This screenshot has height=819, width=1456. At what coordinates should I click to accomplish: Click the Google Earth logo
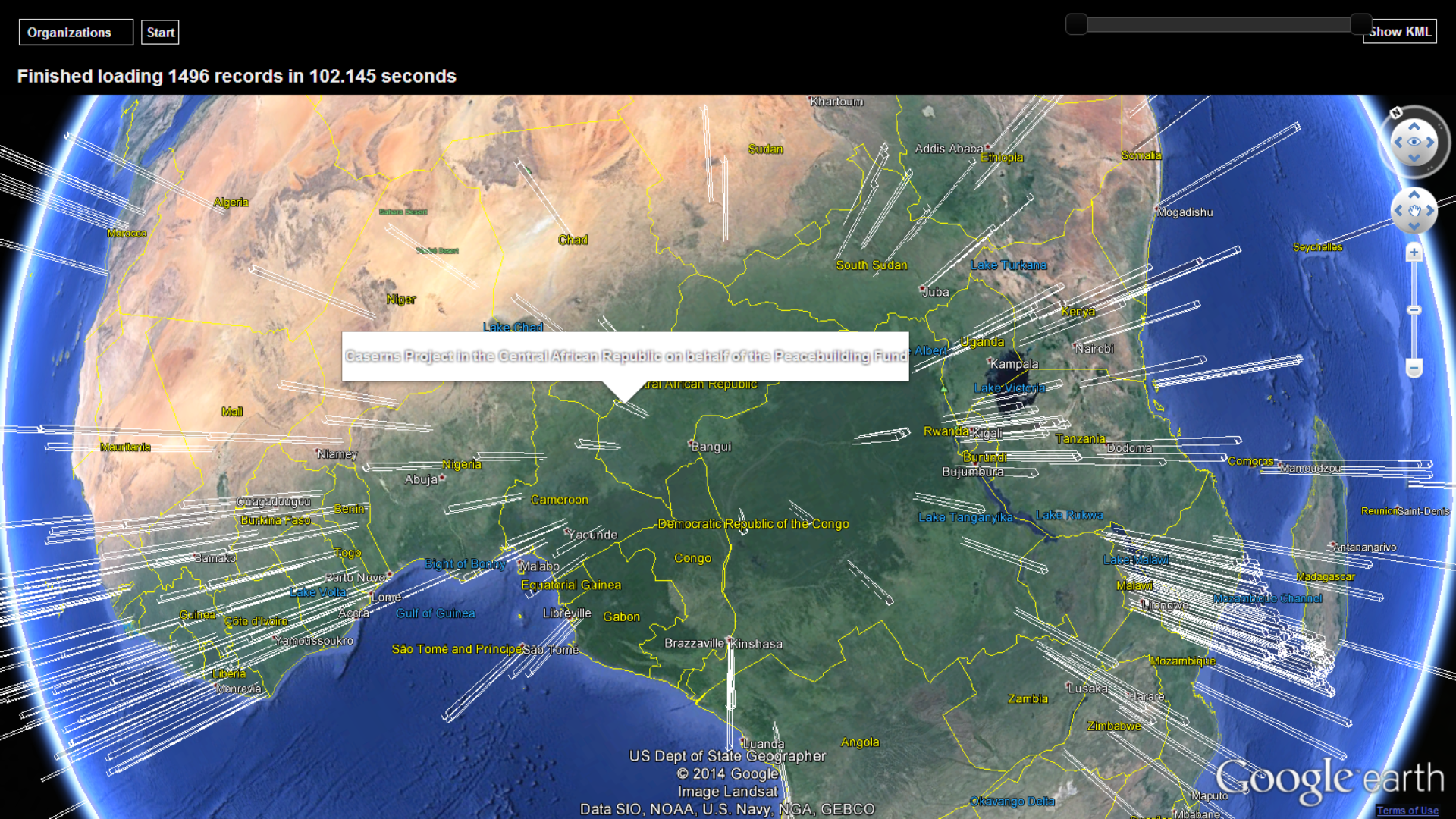[x=1329, y=779]
